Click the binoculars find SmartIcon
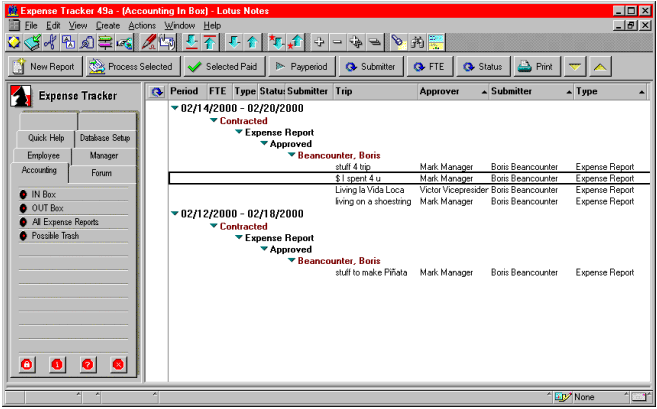Image resolution: width=657 pixels, height=409 pixels. [x=417, y=42]
